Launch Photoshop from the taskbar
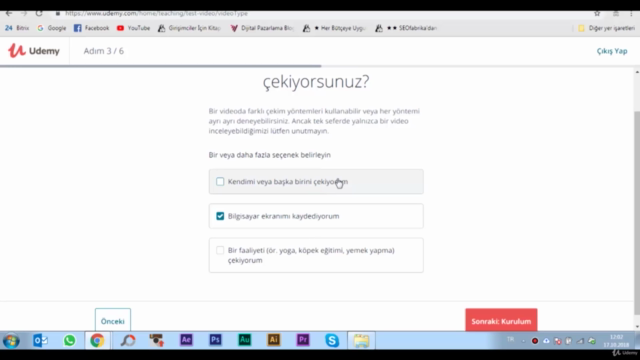Screen dimensions: 640x360 tap(215, 340)
